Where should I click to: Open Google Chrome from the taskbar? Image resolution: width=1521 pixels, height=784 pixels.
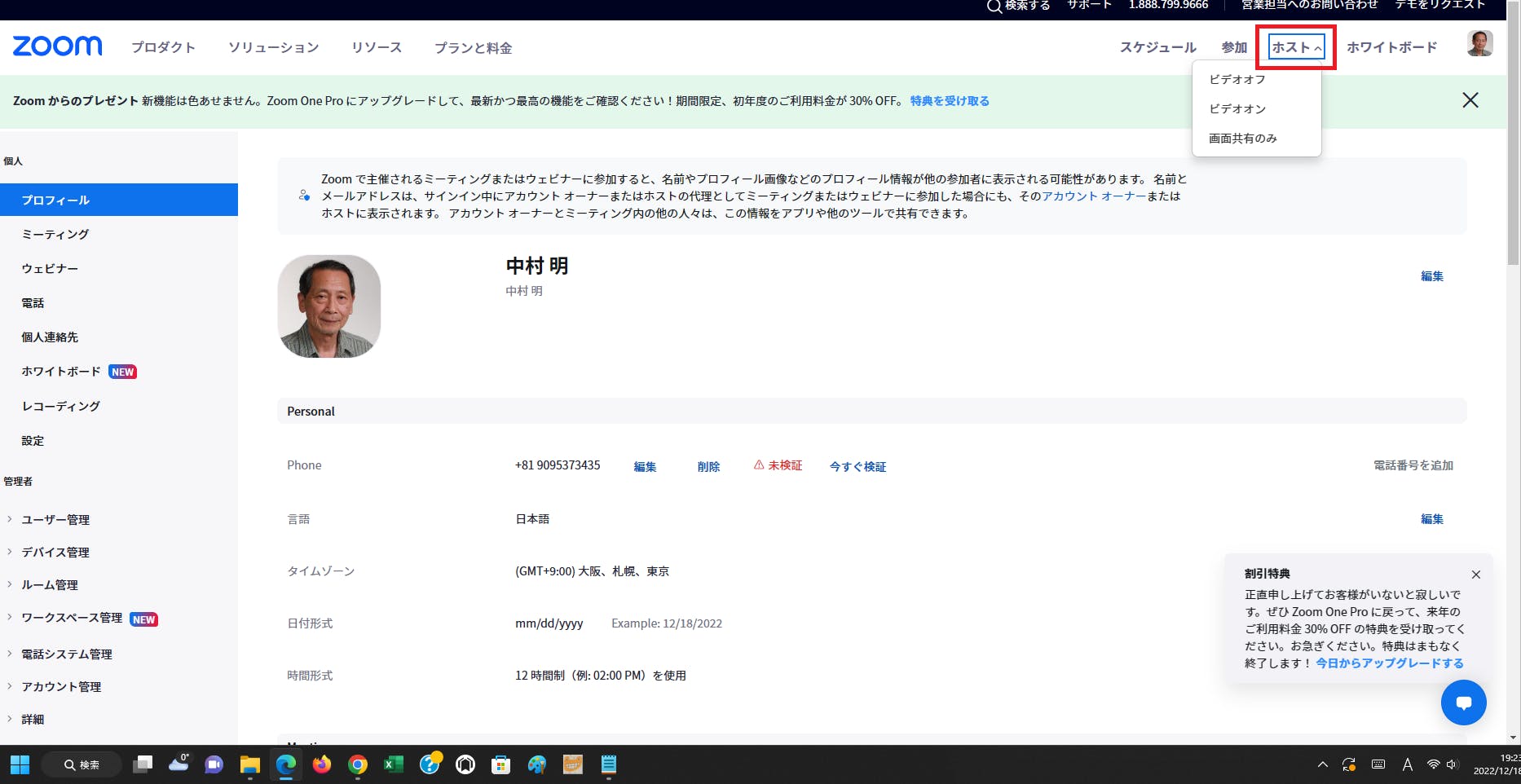[x=357, y=764]
